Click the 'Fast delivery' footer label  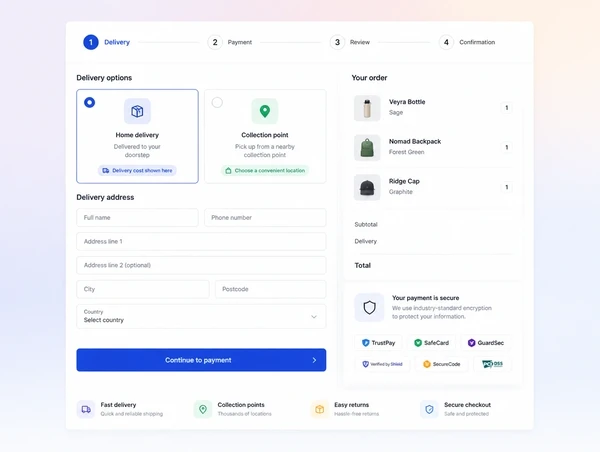point(118,405)
